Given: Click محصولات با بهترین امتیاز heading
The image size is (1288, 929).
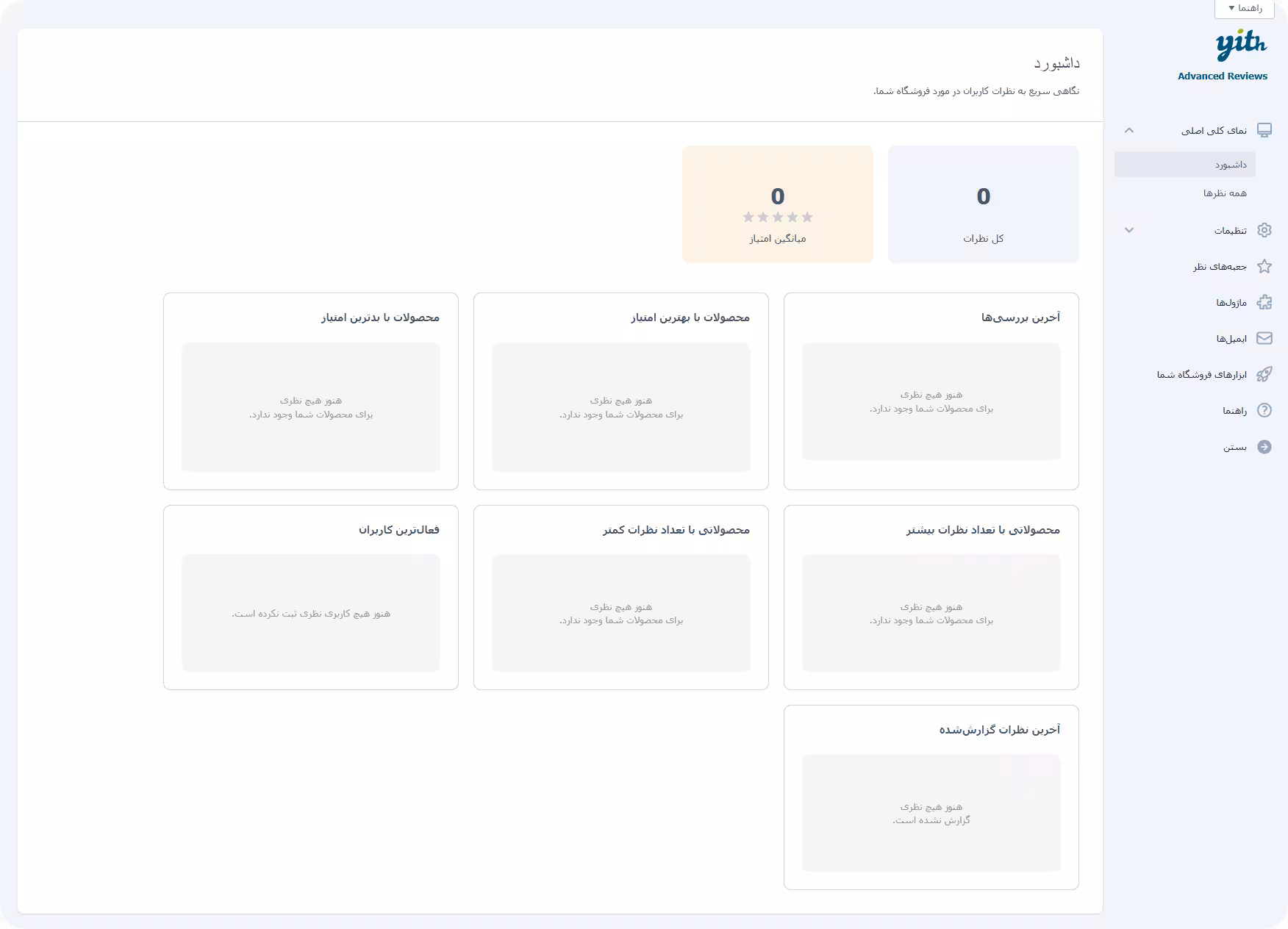Looking at the screenshot, I should coord(690,318).
